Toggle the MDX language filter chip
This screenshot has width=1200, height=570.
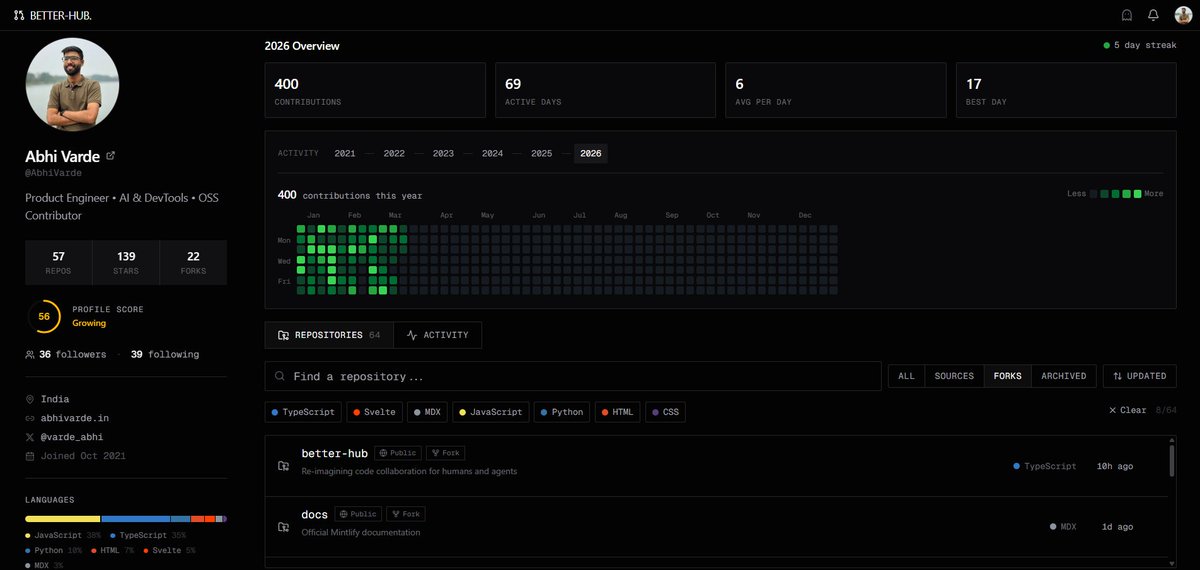pos(427,412)
